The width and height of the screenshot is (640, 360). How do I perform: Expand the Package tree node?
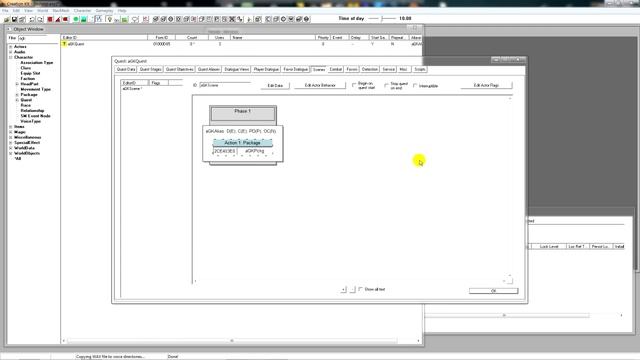[x=17, y=95]
